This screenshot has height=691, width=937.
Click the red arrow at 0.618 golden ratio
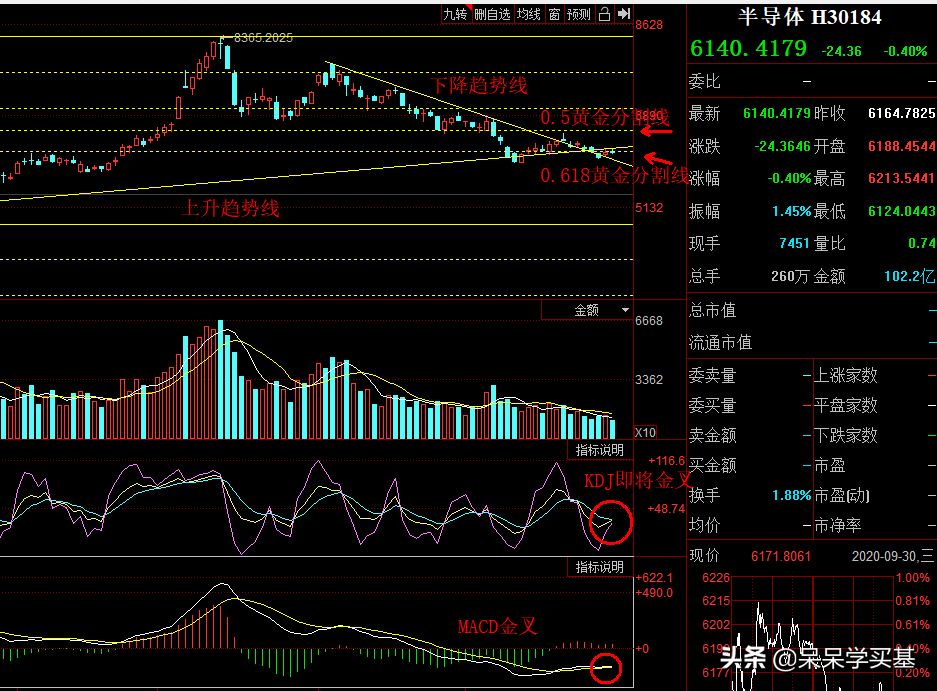(658, 159)
